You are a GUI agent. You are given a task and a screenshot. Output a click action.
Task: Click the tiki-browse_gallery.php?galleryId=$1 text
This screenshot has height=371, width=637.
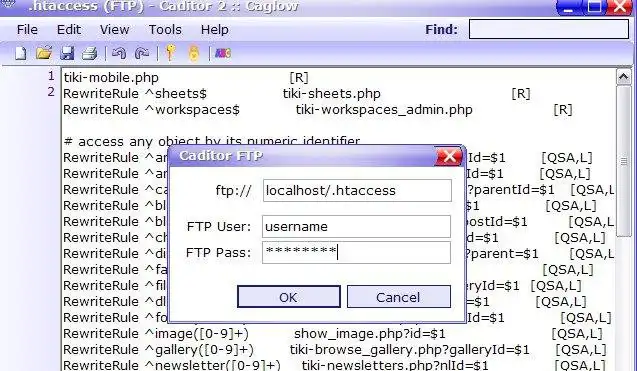(410, 350)
